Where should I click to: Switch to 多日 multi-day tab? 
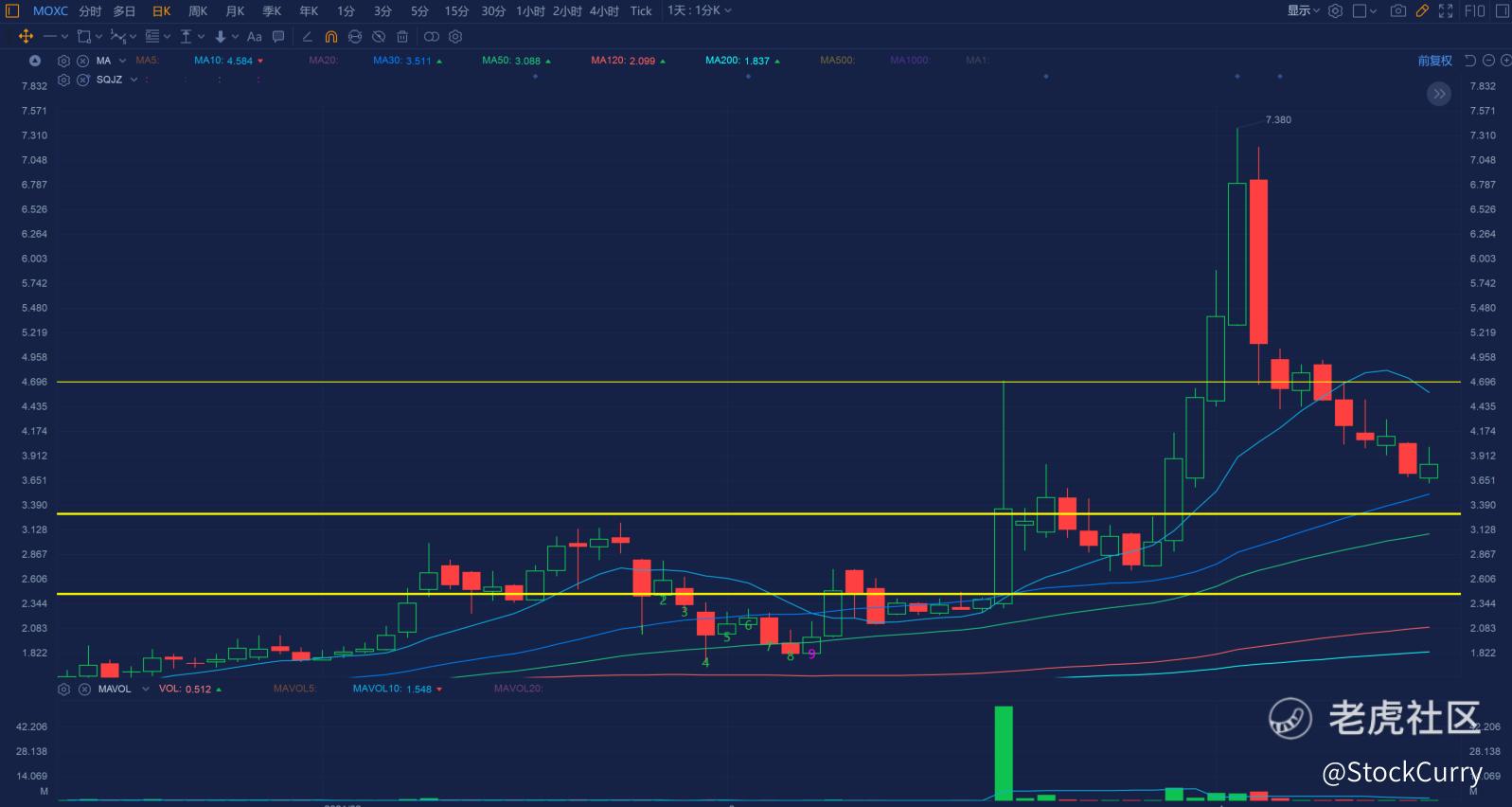(x=124, y=11)
